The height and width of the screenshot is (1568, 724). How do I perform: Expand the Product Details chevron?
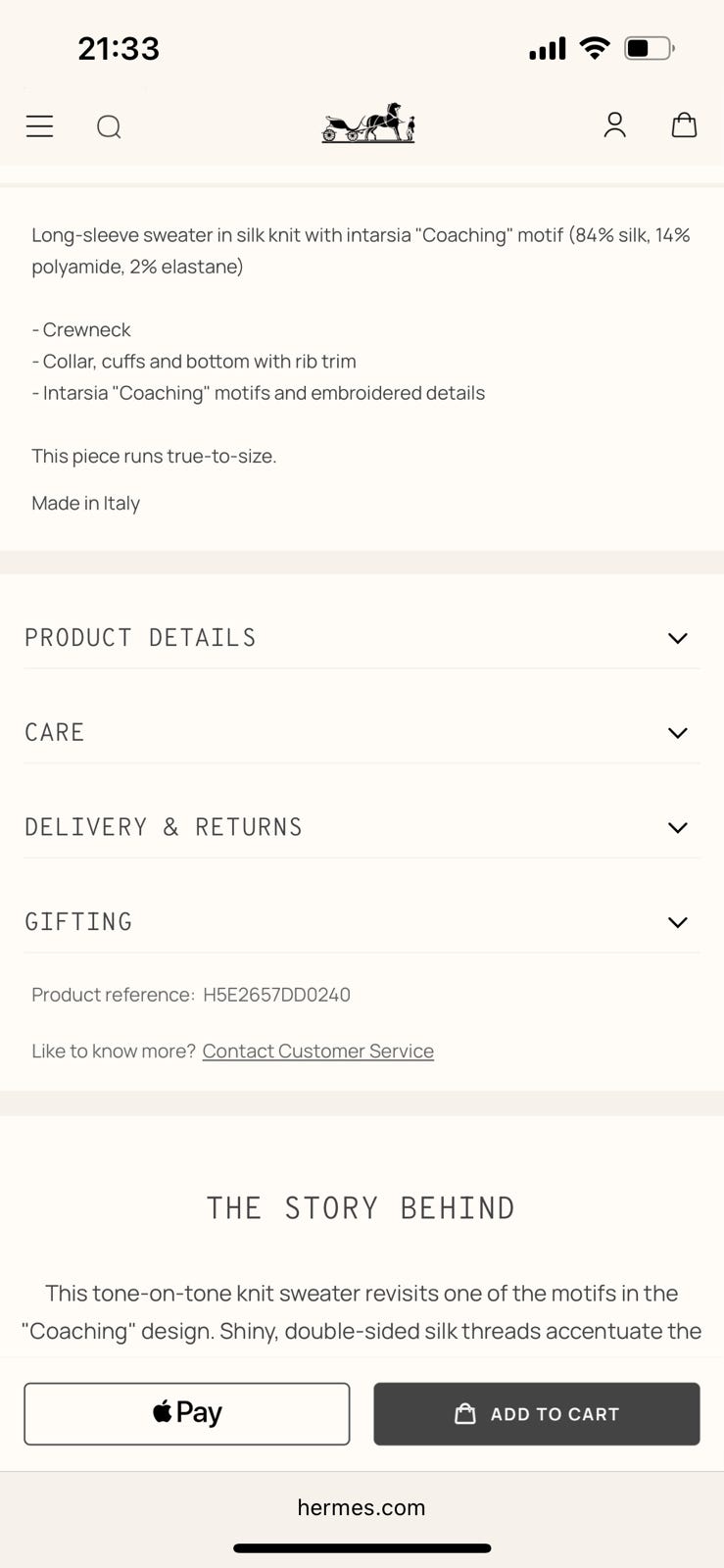click(677, 638)
